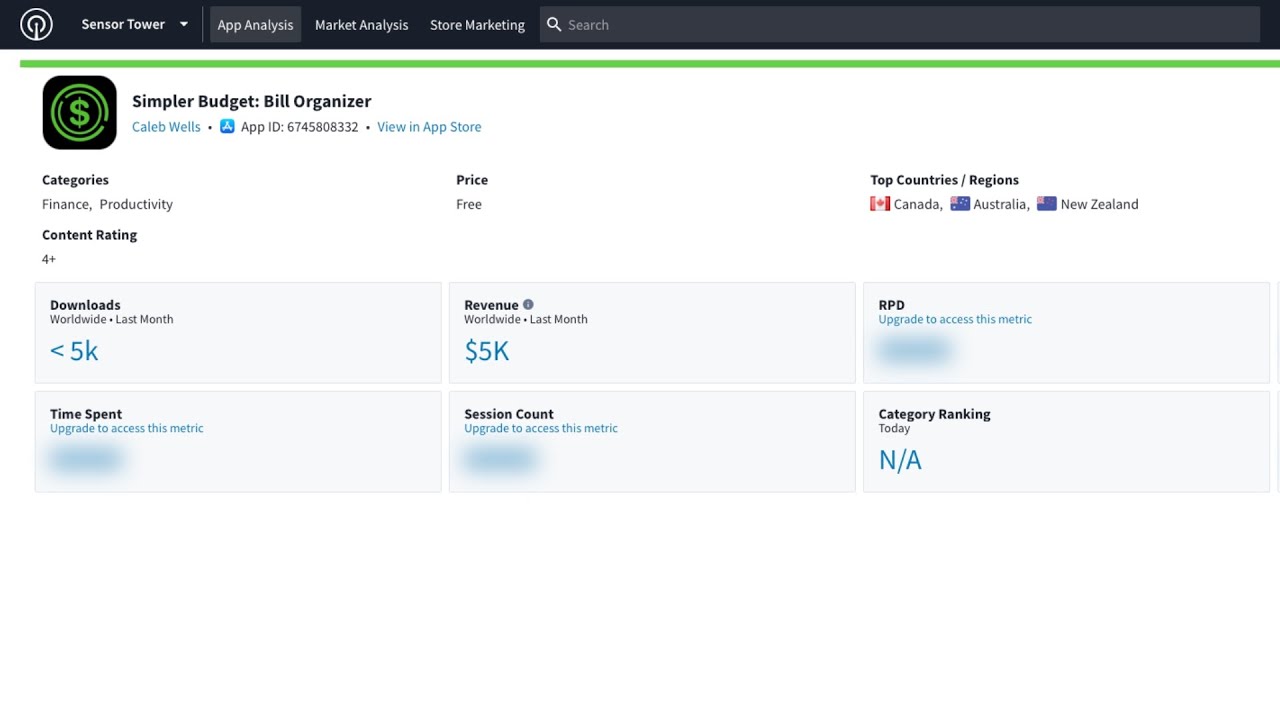
Task: Click the Finance category text
Action: click(65, 204)
